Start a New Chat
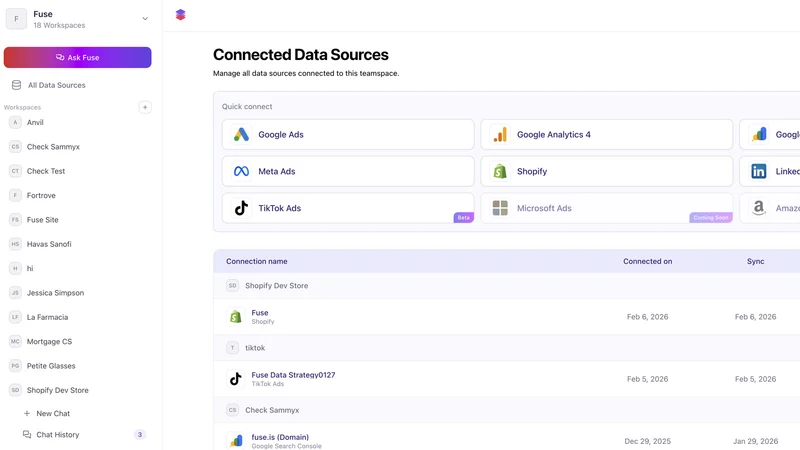 tap(53, 413)
